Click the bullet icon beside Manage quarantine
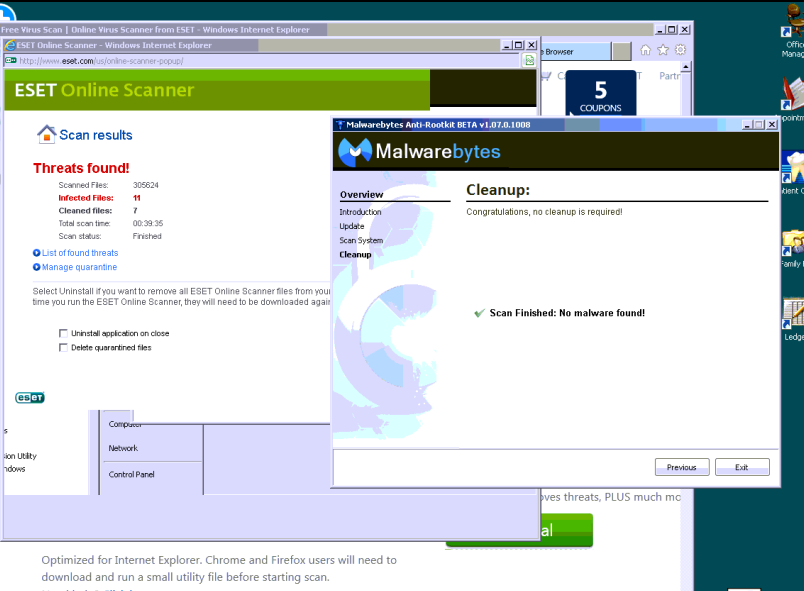 pyautogui.click(x=36, y=267)
